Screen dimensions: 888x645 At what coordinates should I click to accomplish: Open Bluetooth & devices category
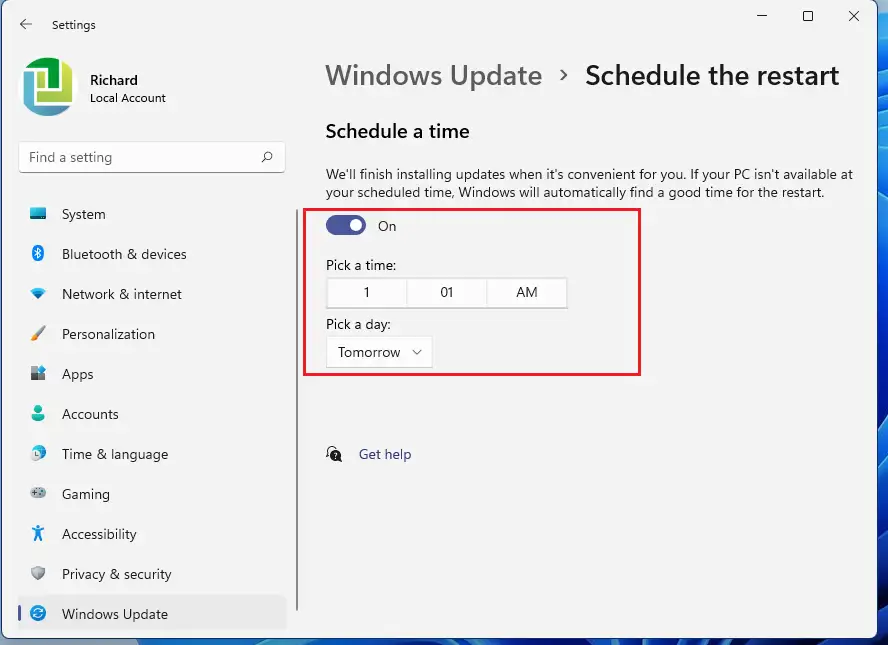click(152, 254)
